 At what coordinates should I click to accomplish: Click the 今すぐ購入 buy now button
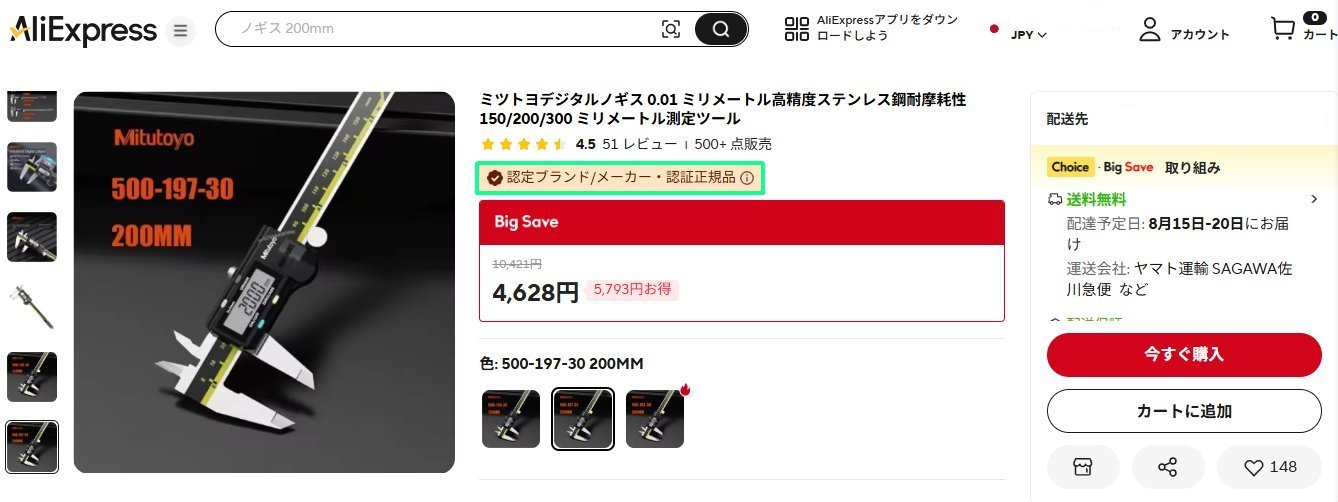click(x=1184, y=354)
